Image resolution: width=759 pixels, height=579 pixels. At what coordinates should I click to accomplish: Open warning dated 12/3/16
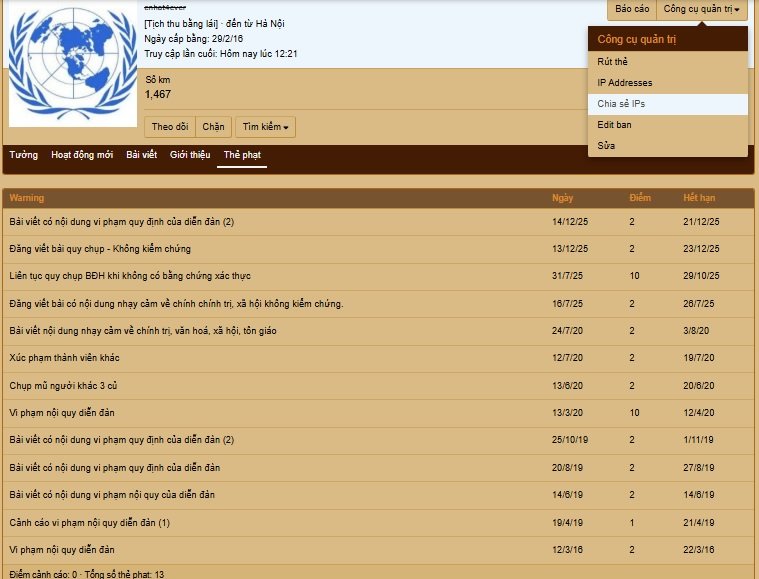tap(62, 550)
